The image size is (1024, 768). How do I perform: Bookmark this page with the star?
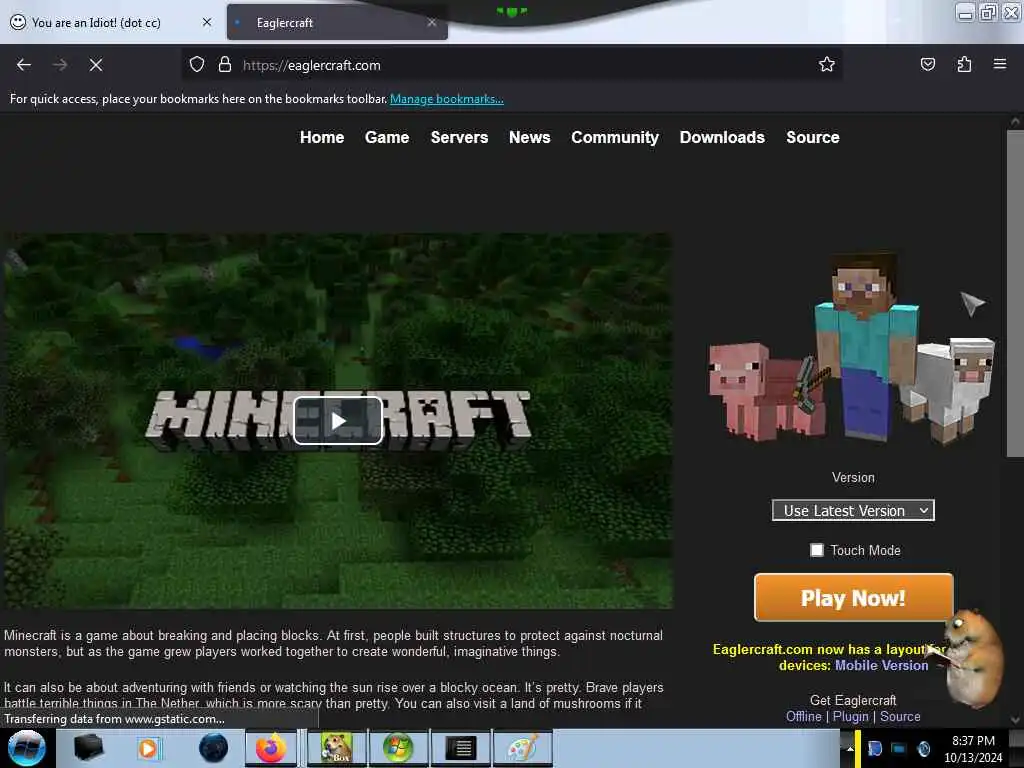pyautogui.click(x=827, y=64)
